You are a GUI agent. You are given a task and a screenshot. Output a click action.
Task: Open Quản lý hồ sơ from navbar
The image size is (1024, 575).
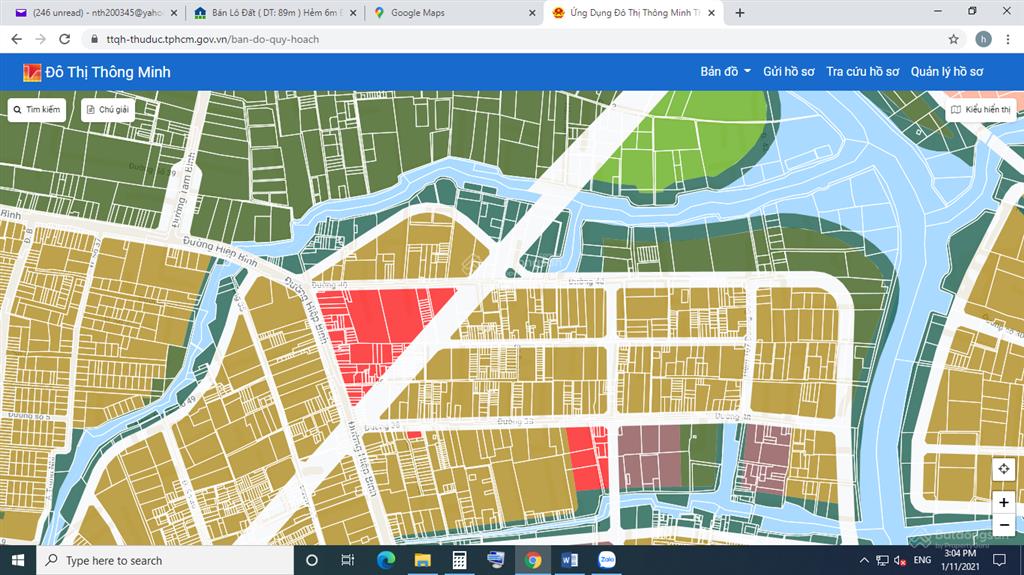[947, 72]
